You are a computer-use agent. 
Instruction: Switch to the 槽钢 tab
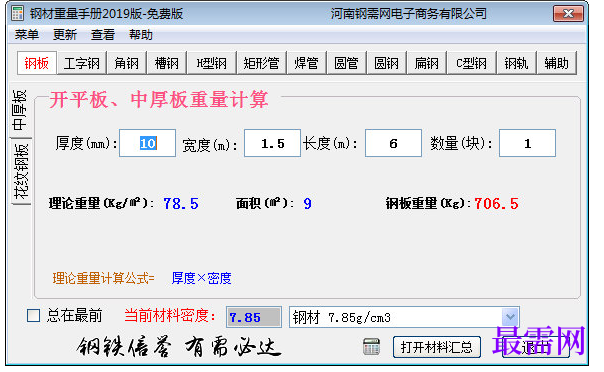[166, 63]
